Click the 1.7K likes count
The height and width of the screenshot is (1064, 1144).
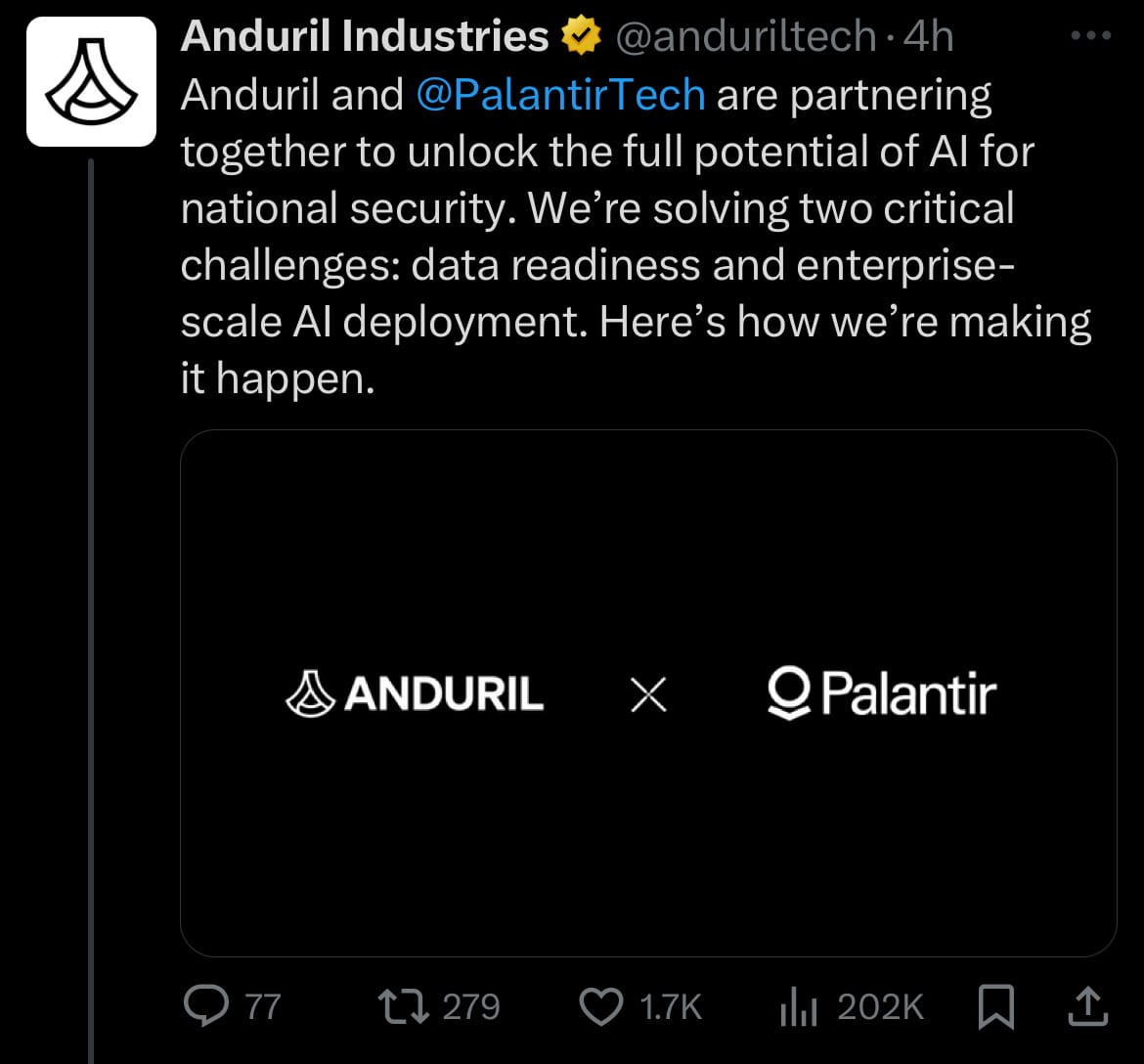tap(671, 1007)
